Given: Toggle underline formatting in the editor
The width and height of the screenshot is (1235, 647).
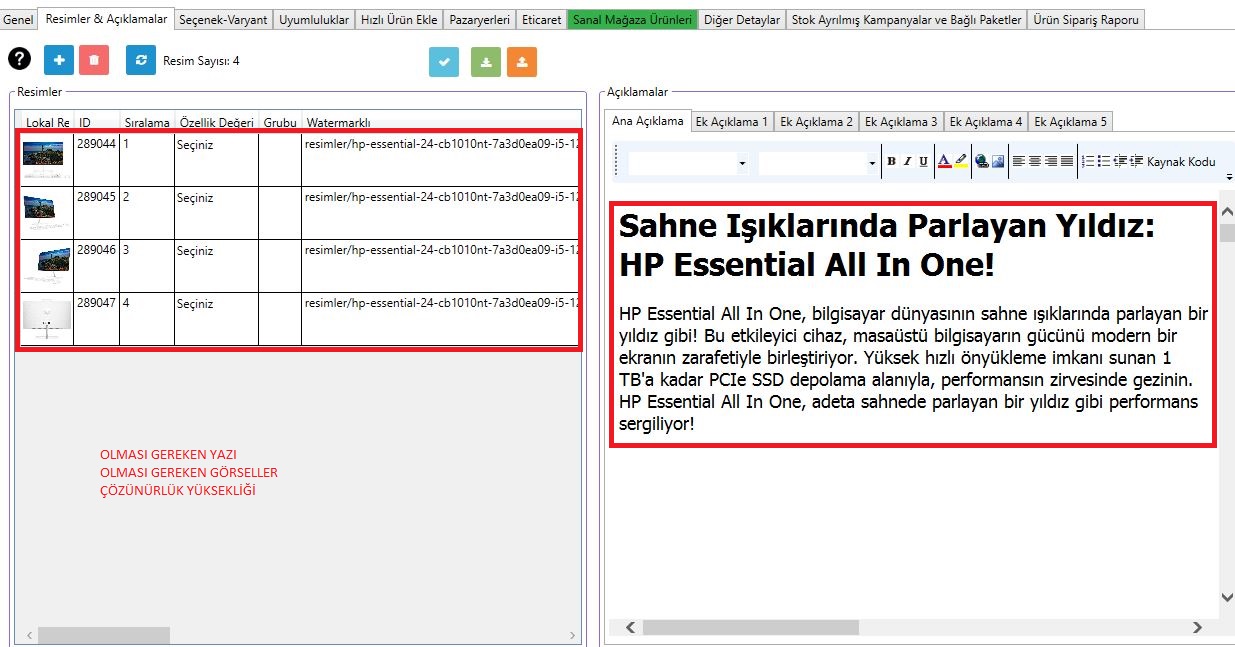Looking at the screenshot, I should [x=923, y=161].
